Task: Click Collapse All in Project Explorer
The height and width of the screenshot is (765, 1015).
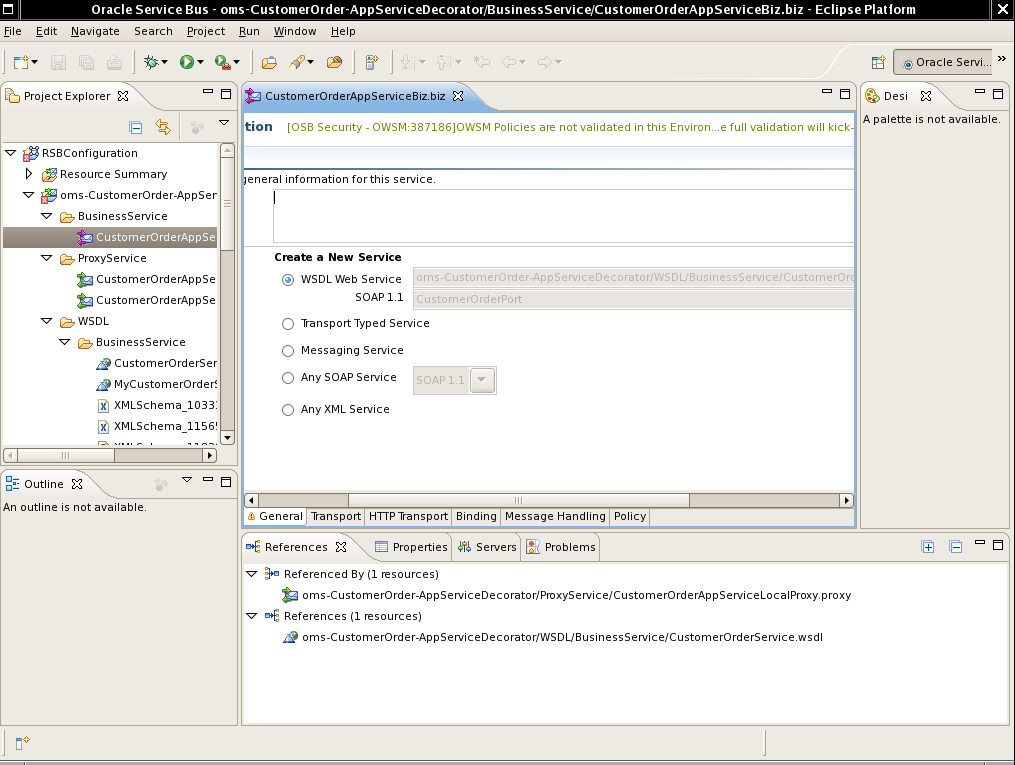Action: click(x=135, y=128)
